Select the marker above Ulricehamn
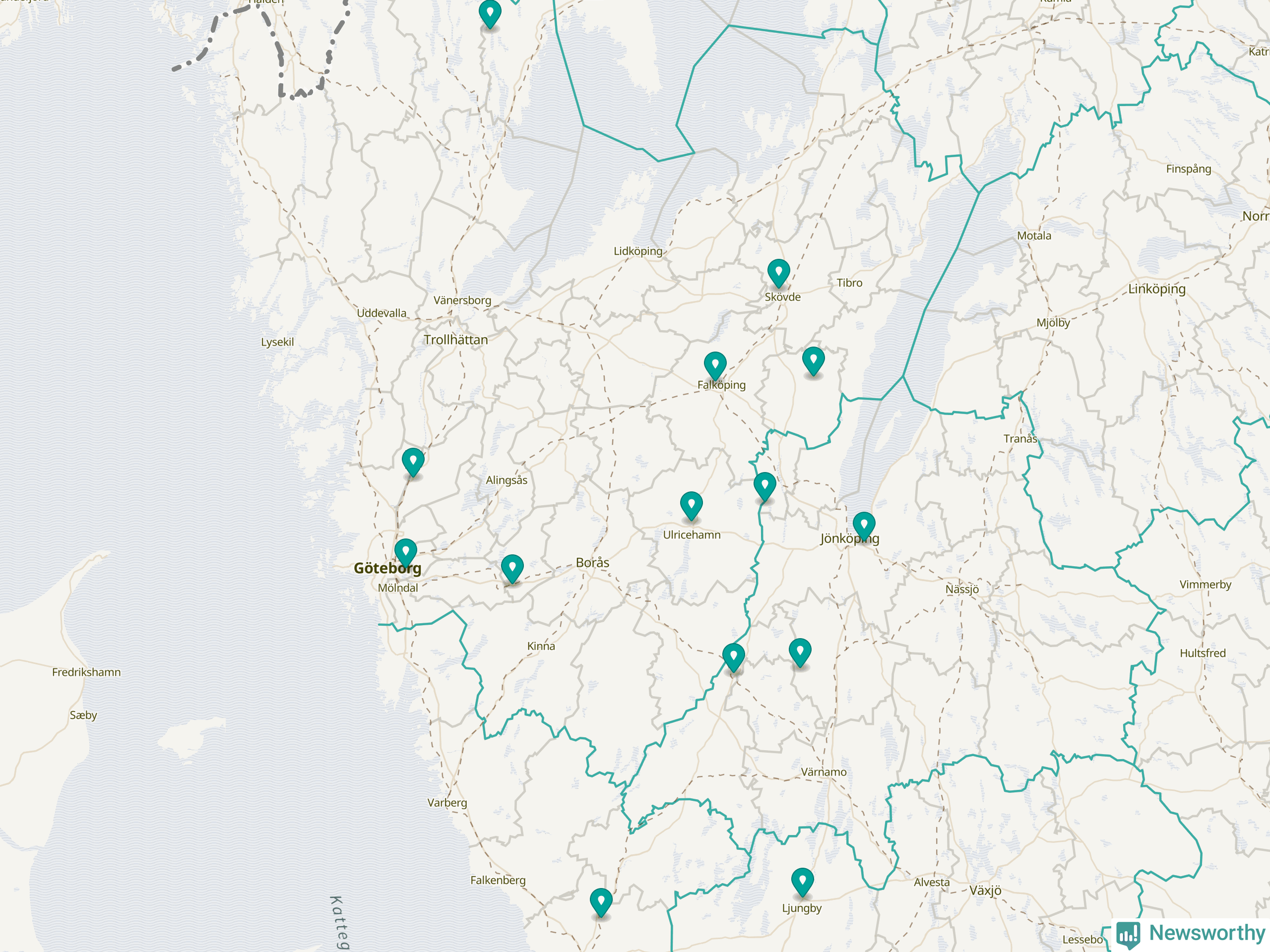 pyautogui.click(x=691, y=505)
